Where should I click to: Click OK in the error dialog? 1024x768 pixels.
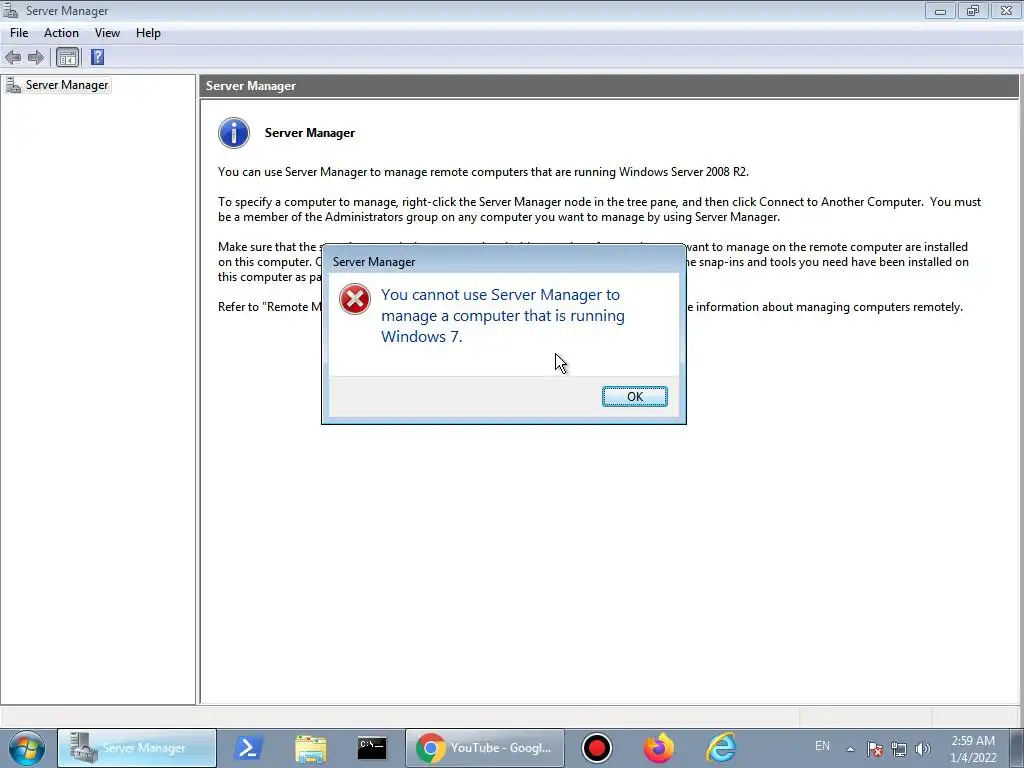point(634,396)
